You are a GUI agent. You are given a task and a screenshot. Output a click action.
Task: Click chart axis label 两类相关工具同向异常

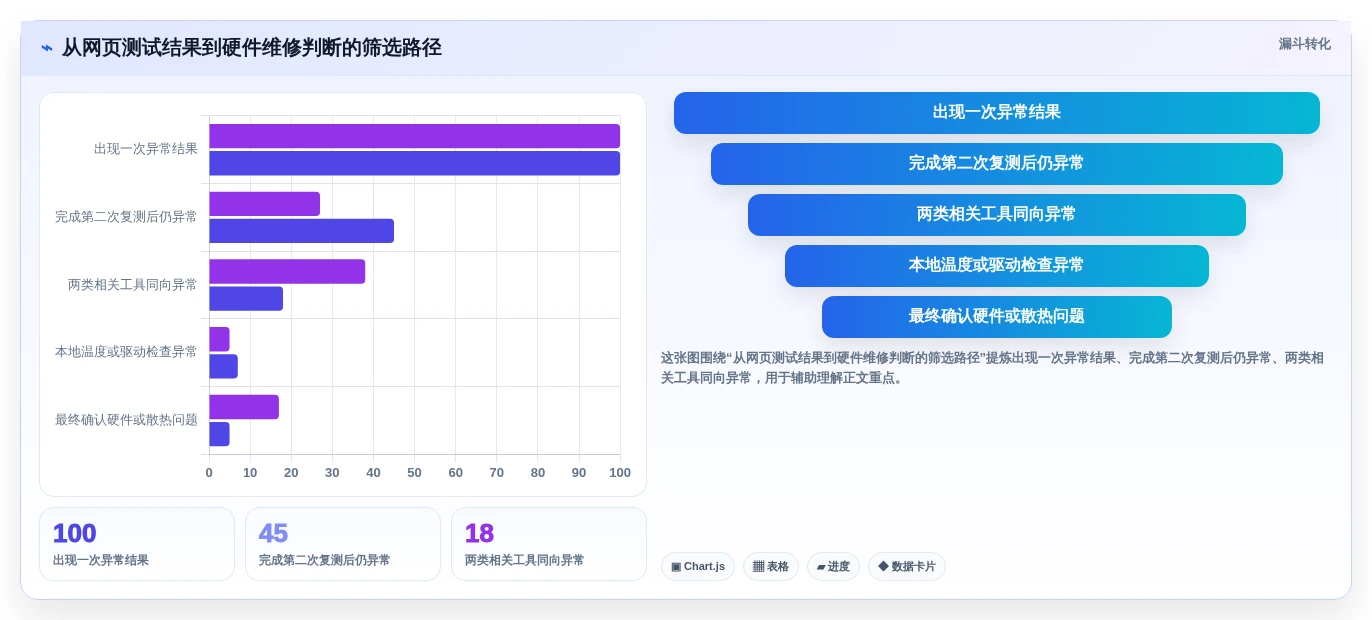[133, 285]
